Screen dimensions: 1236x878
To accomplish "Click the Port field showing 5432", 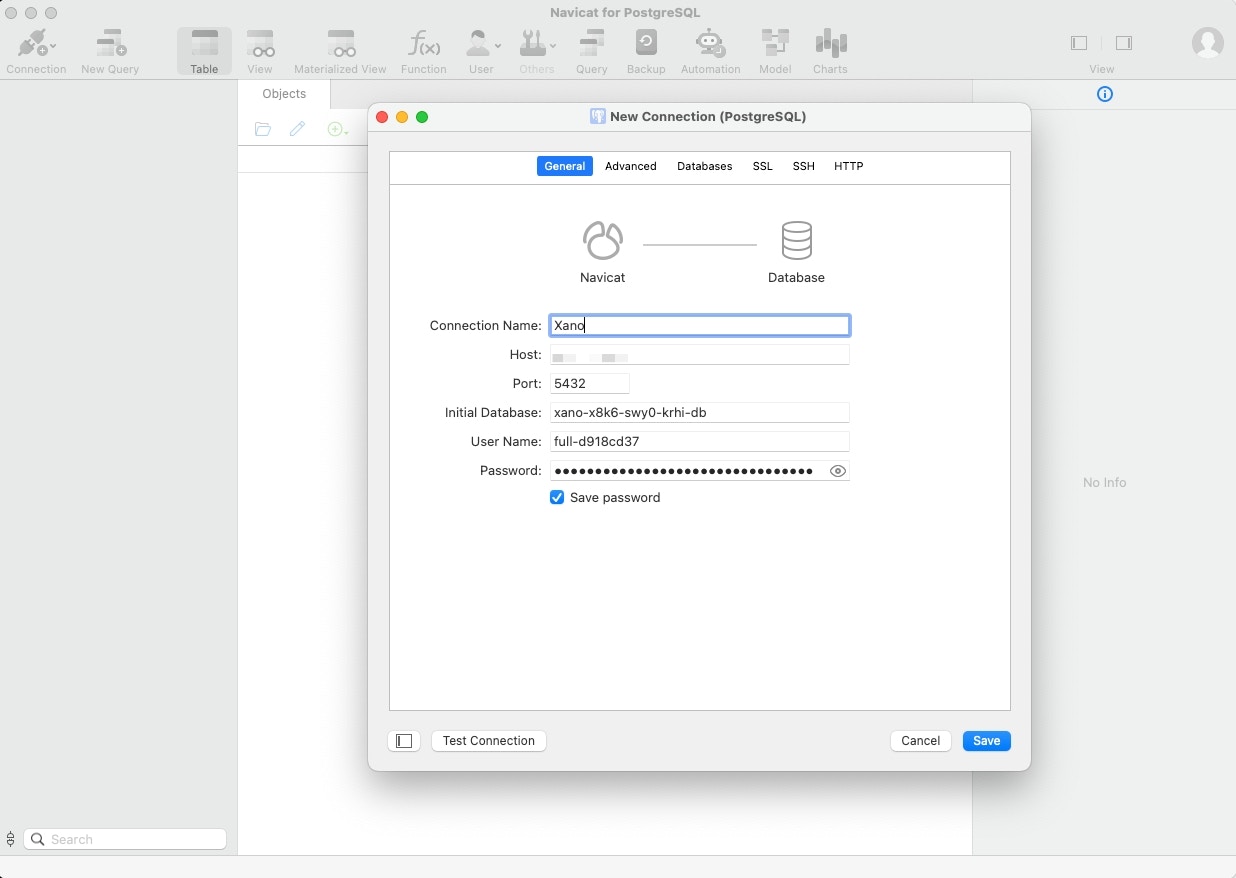I will pos(590,383).
